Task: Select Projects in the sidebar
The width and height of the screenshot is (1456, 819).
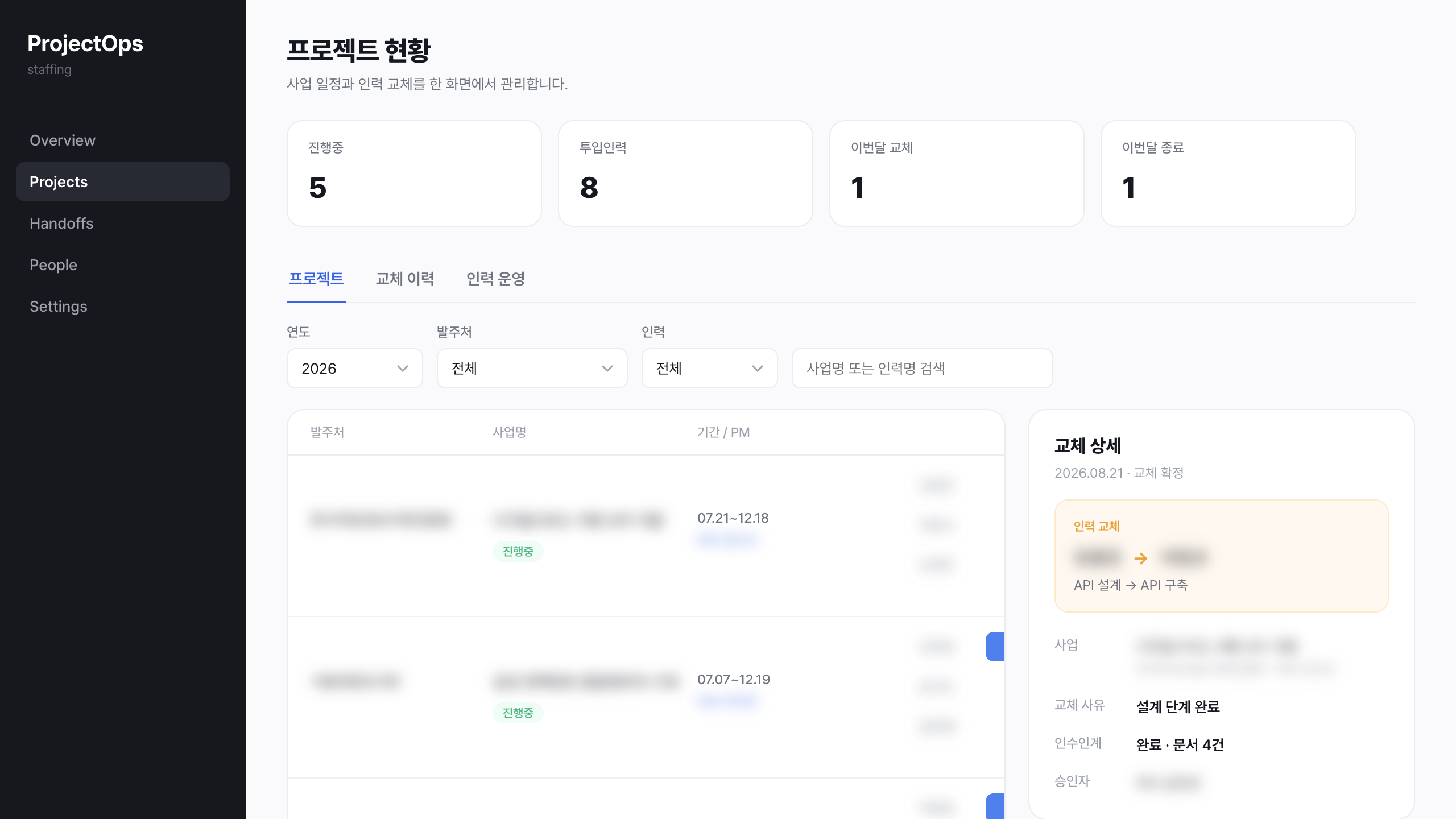Action: tap(123, 182)
